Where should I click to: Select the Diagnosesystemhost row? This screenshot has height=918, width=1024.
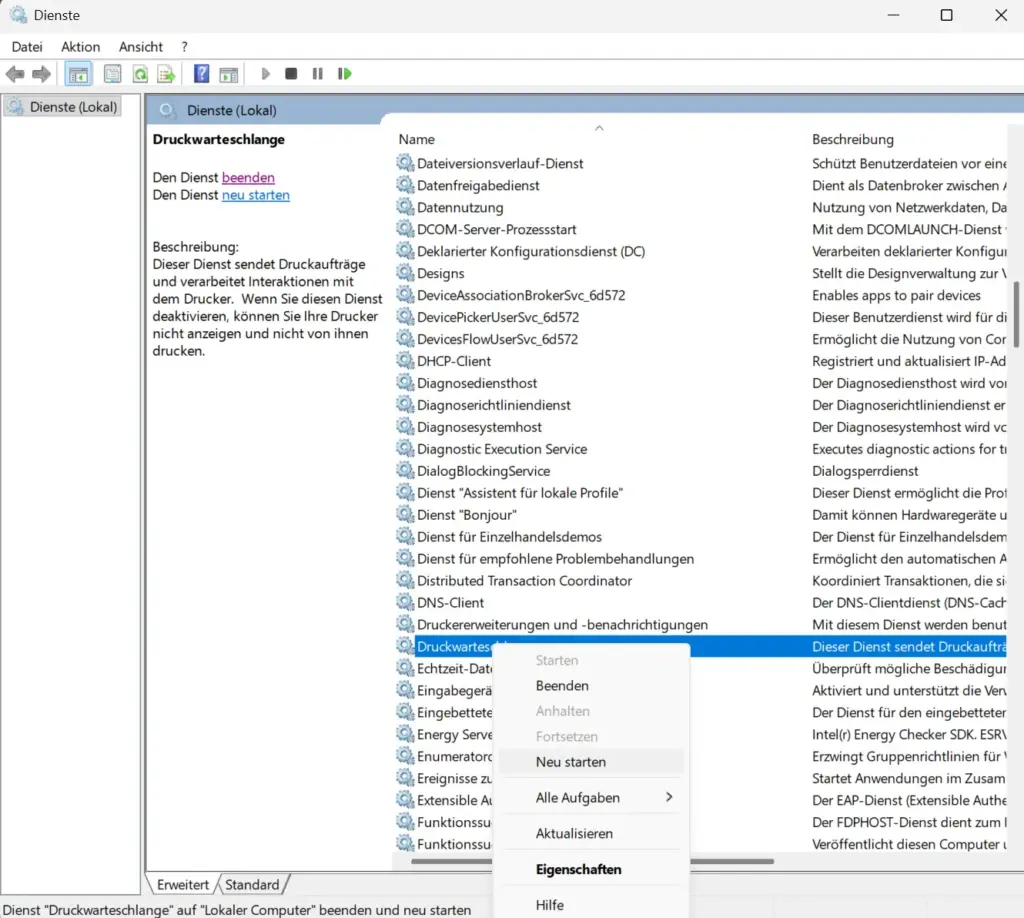479,426
